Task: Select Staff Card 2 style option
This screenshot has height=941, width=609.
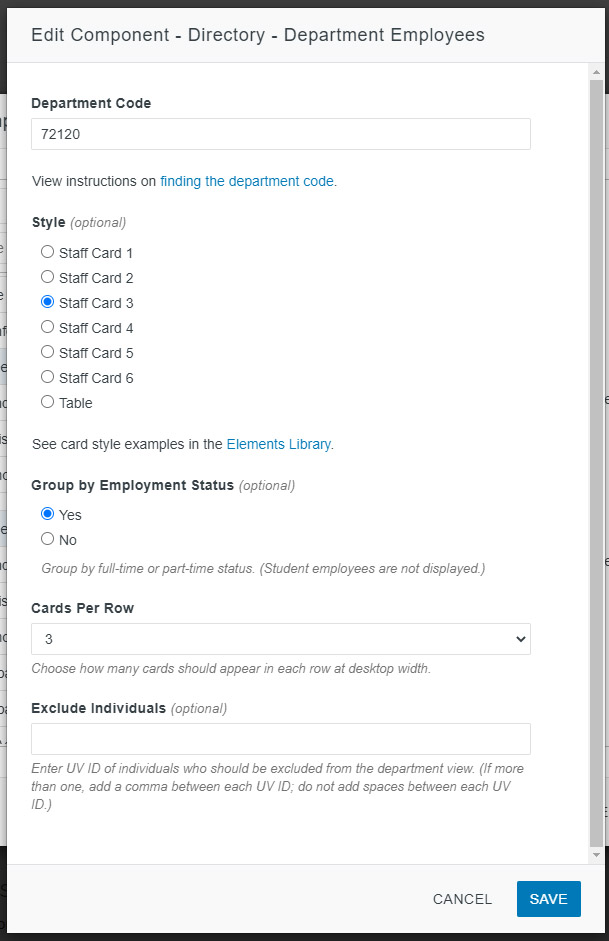Action: click(47, 277)
